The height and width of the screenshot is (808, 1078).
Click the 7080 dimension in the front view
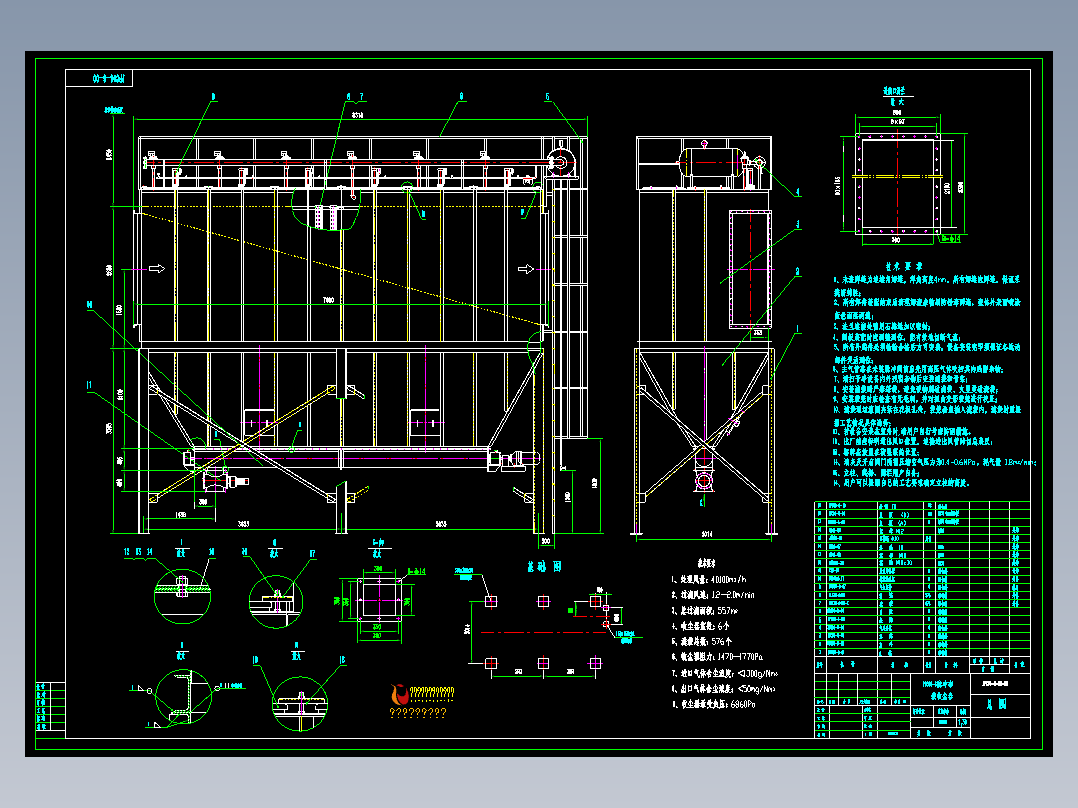329,300
